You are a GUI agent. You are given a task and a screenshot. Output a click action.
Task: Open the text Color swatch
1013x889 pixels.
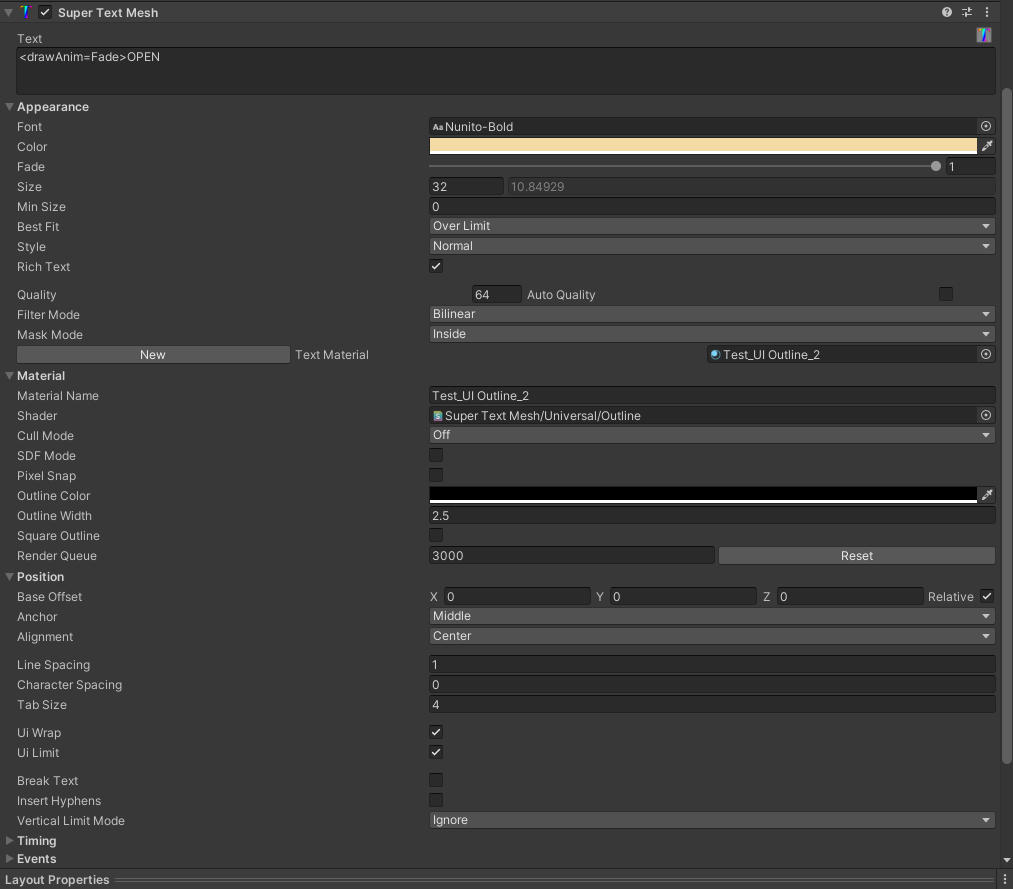pyautogui.click(x=703, y=146)
